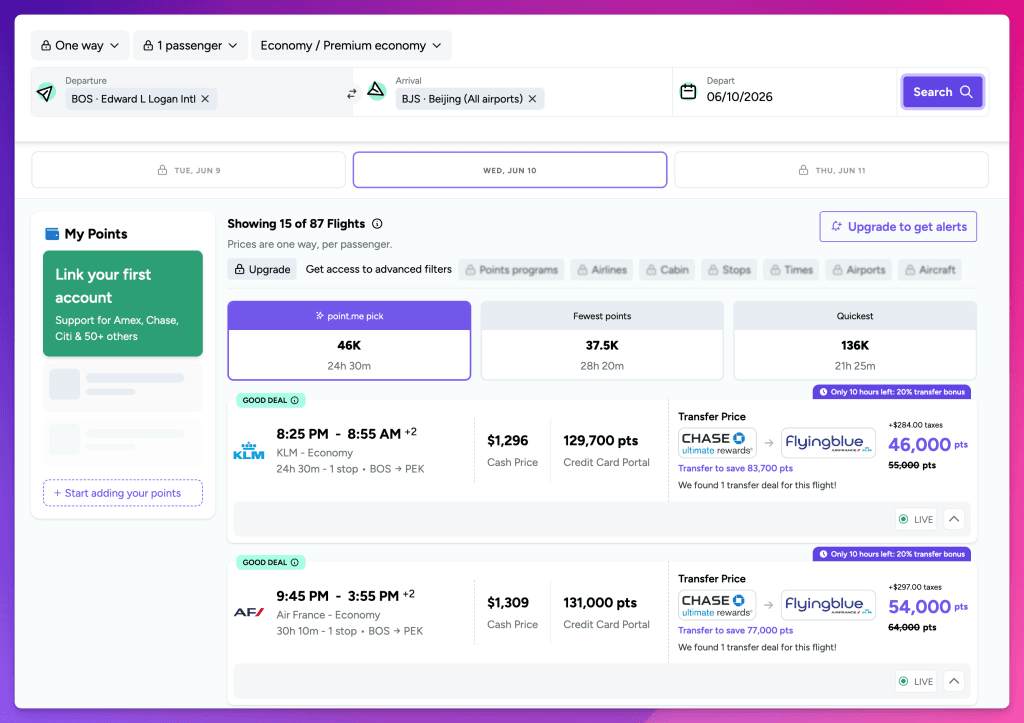
Task: Select the WED, JUN 10 date tab
Action: 510,170
